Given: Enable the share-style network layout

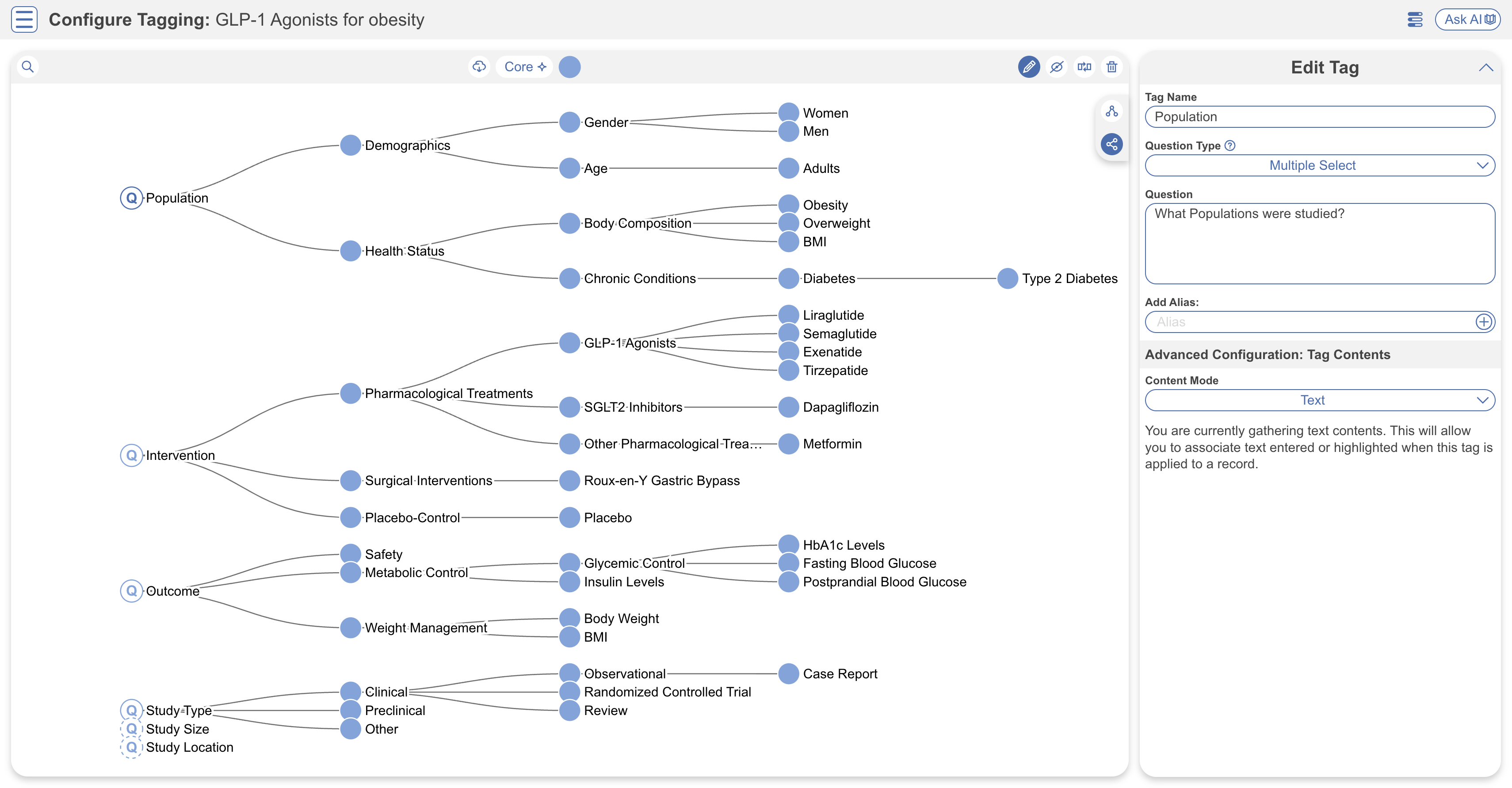Looking at the screenshot, I should (x=1112, y=144).
